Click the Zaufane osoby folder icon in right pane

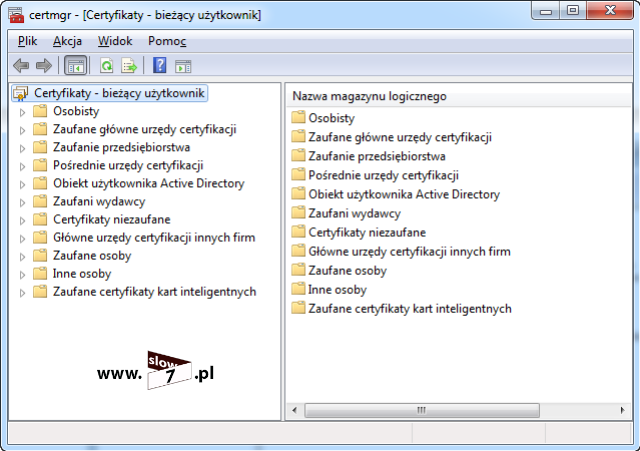(298, 270)
